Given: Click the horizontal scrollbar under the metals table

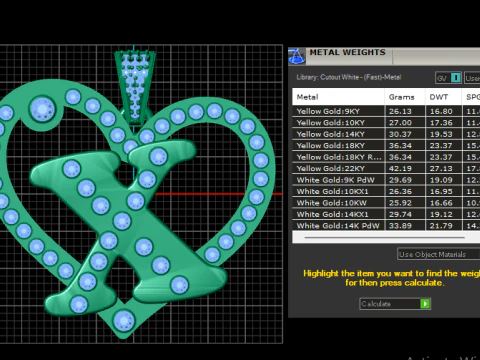Looking at the screenshot, I should (x=385, y=238).
